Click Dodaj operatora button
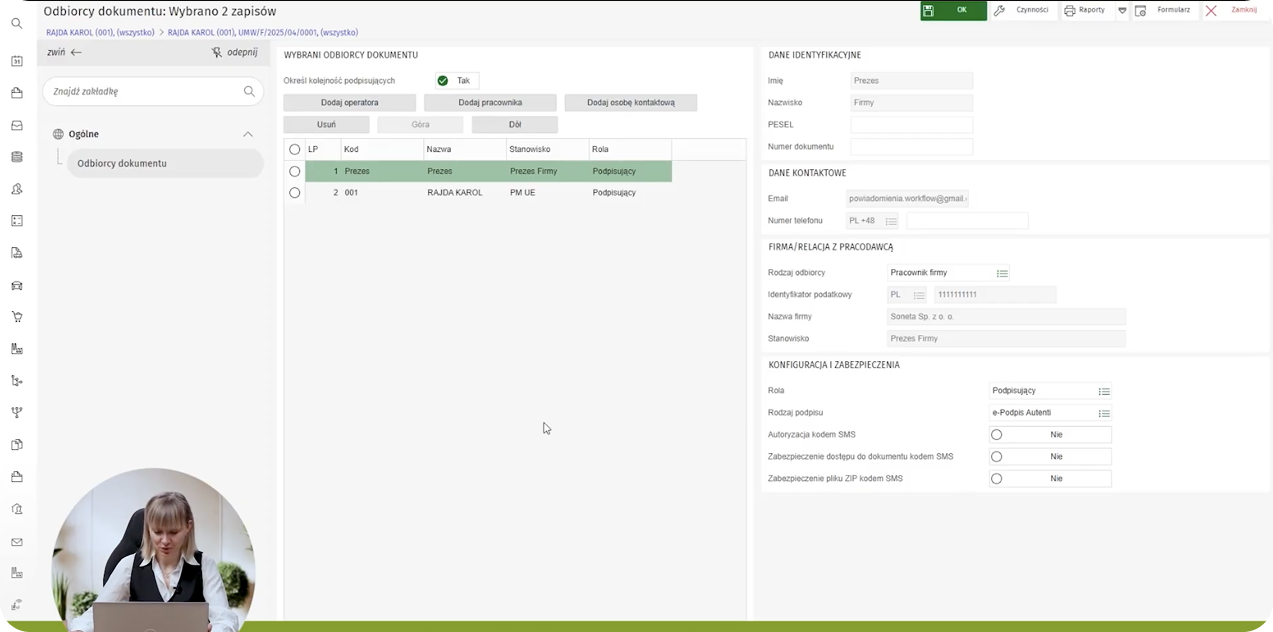 tap(350, 103)
